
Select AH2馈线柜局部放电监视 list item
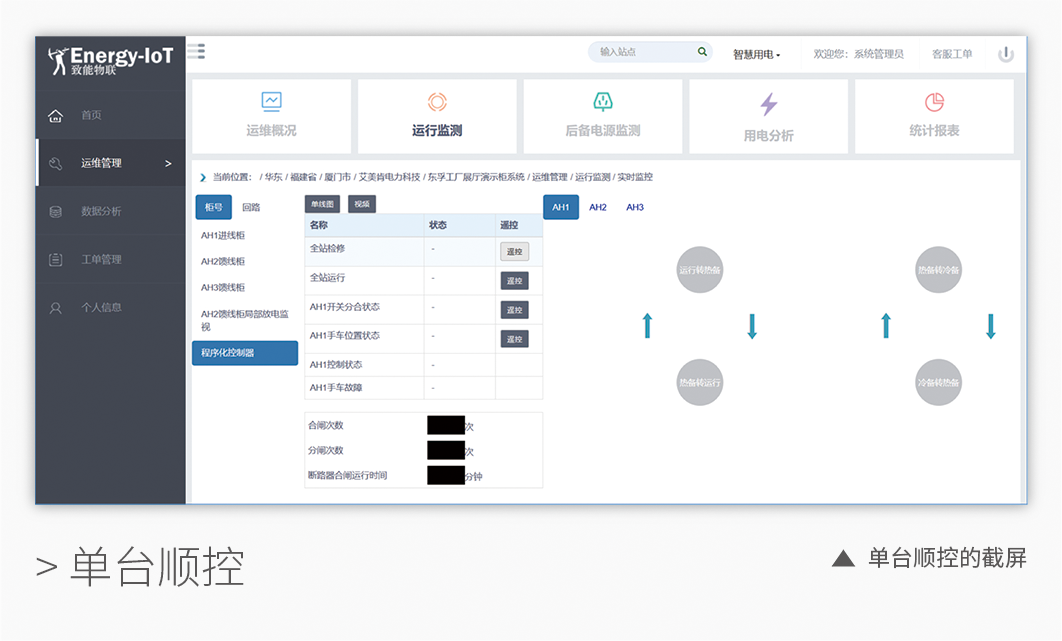click(x=245, y=320)
